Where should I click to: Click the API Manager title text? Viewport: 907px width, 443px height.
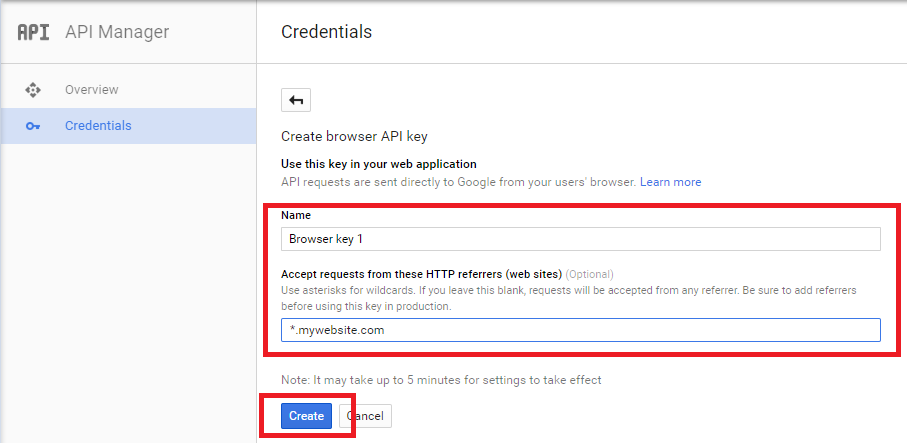[x=117, y=32]
